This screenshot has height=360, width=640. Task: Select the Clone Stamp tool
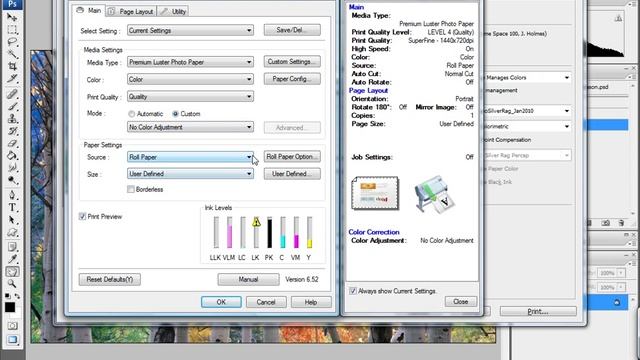(12, 119)
